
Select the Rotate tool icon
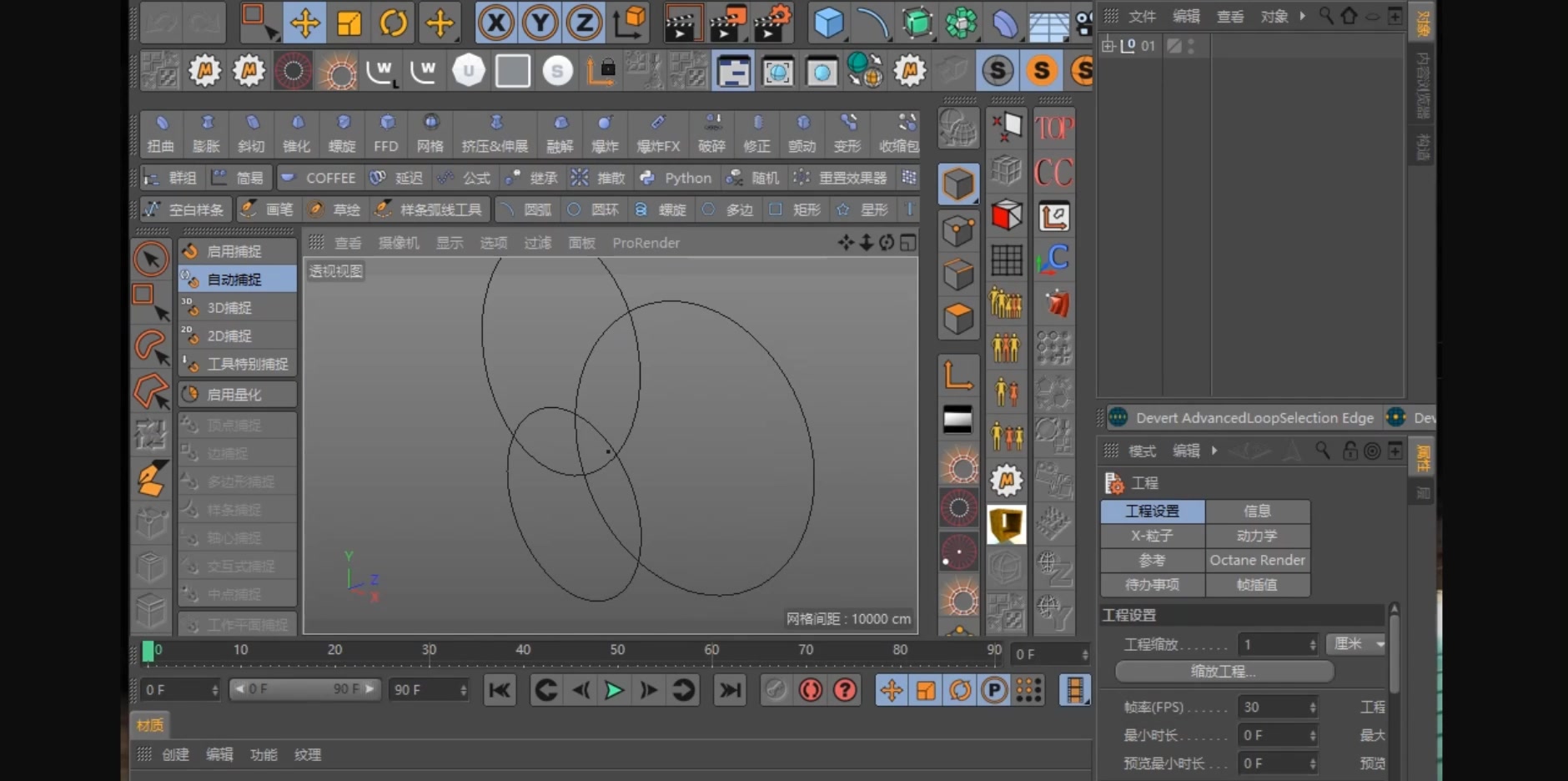point(394,23)
